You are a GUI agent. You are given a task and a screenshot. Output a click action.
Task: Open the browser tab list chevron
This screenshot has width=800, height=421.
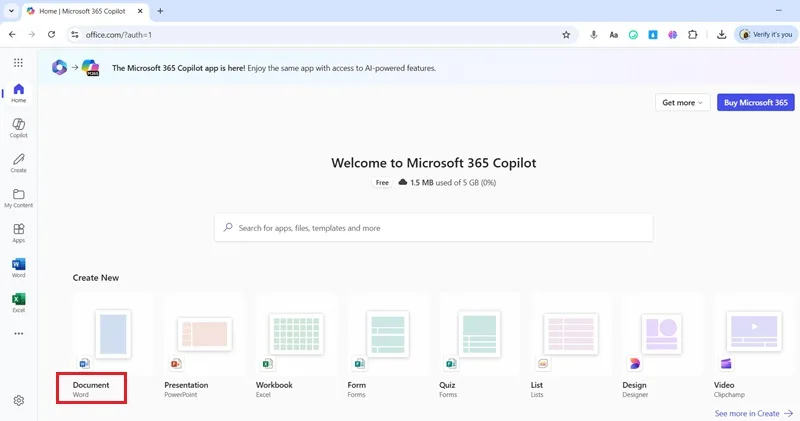(x=11, y=11)
